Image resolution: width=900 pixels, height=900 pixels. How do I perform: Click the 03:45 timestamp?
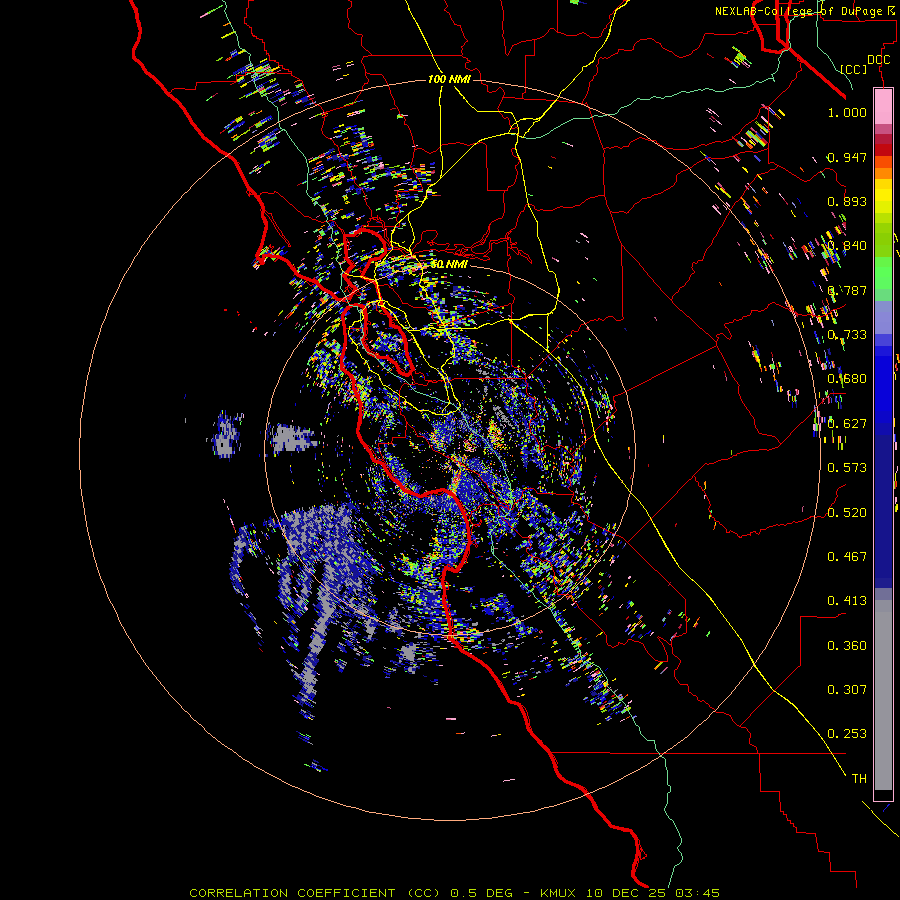pyautogui.click(x=697, y=893)
